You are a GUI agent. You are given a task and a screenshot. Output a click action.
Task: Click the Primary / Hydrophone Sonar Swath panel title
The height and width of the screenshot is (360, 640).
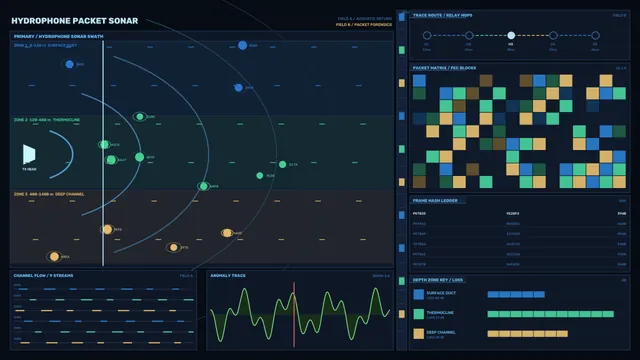click(58, 36)
